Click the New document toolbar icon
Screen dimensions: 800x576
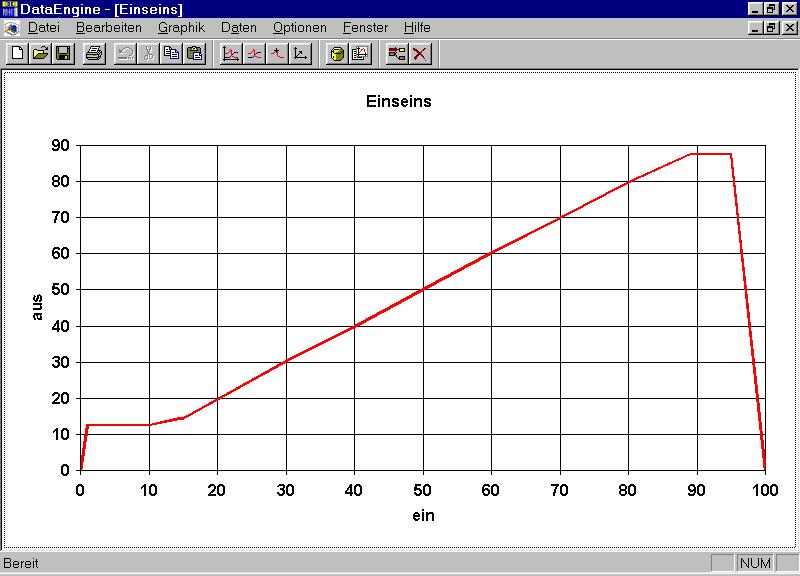click(x=17, y=53)
